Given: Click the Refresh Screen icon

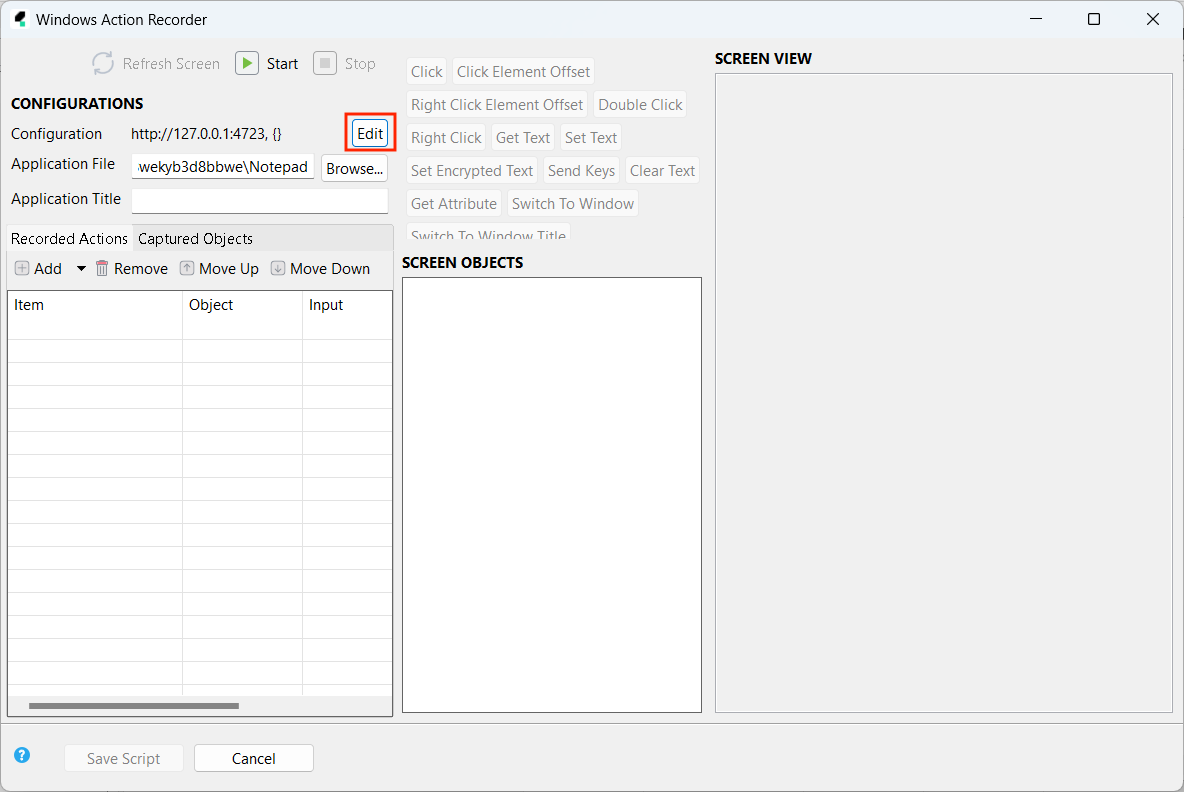Looking at the screenshot, I should (x=103, y=63).
